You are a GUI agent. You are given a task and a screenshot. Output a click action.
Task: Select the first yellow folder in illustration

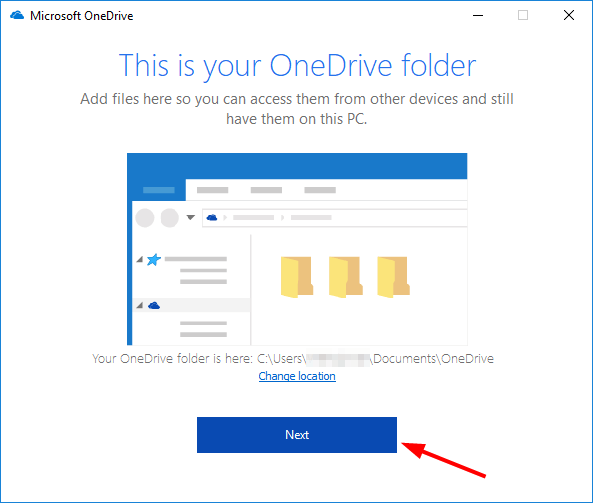point(297,277)
